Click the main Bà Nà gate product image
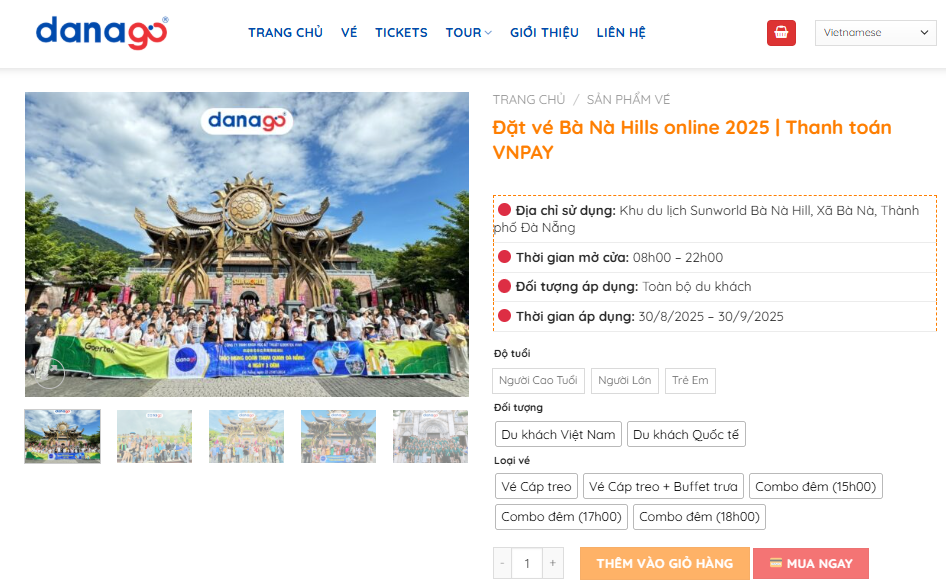The height and width of the screenshot is (583, 946). pos(247,244)
